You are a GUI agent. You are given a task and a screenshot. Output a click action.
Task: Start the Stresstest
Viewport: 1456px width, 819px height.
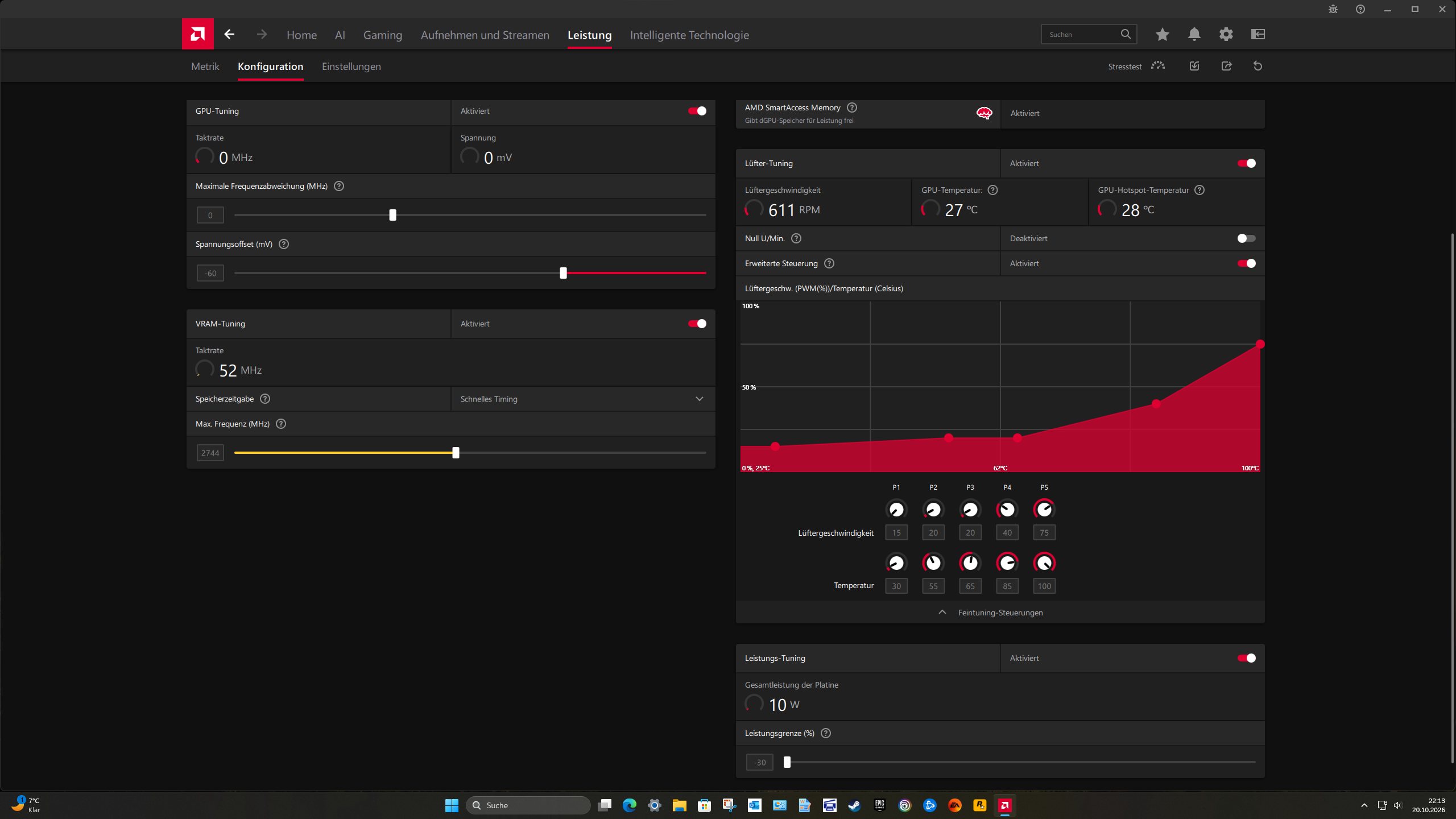click(1136, 66)
